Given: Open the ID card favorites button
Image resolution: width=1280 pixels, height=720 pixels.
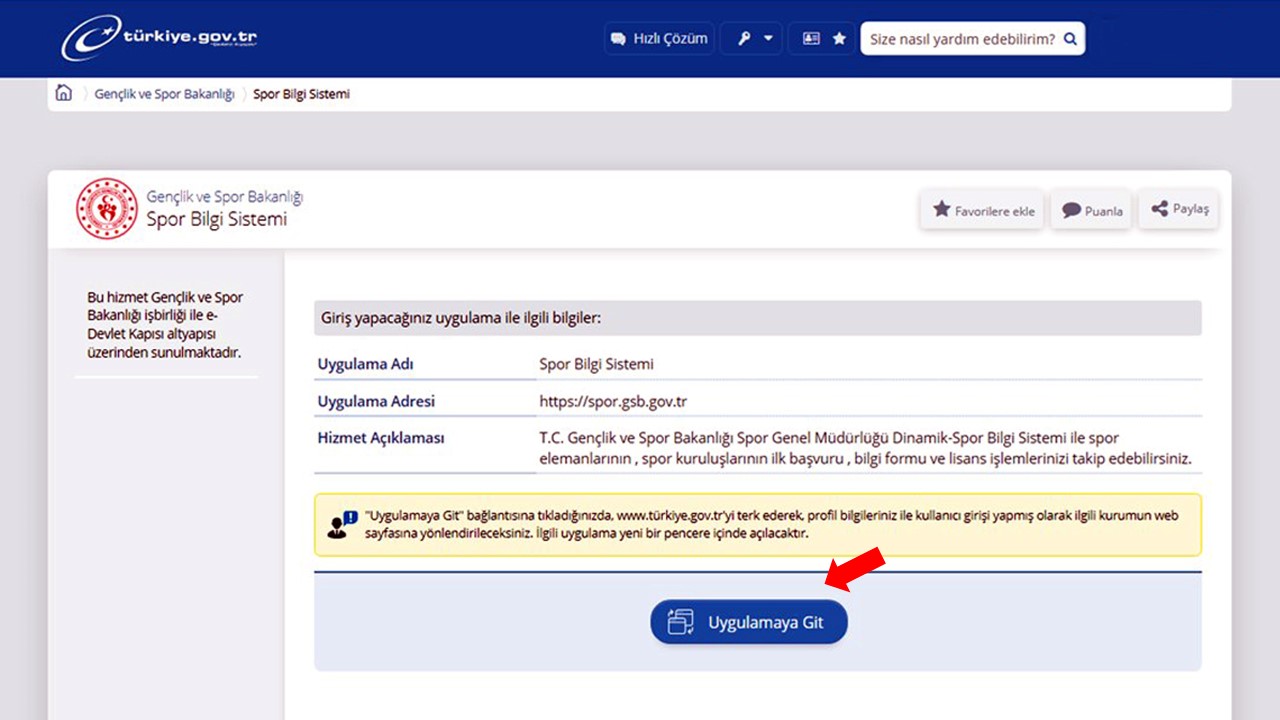Looking at the screenshot, I should tap(824, 39).
